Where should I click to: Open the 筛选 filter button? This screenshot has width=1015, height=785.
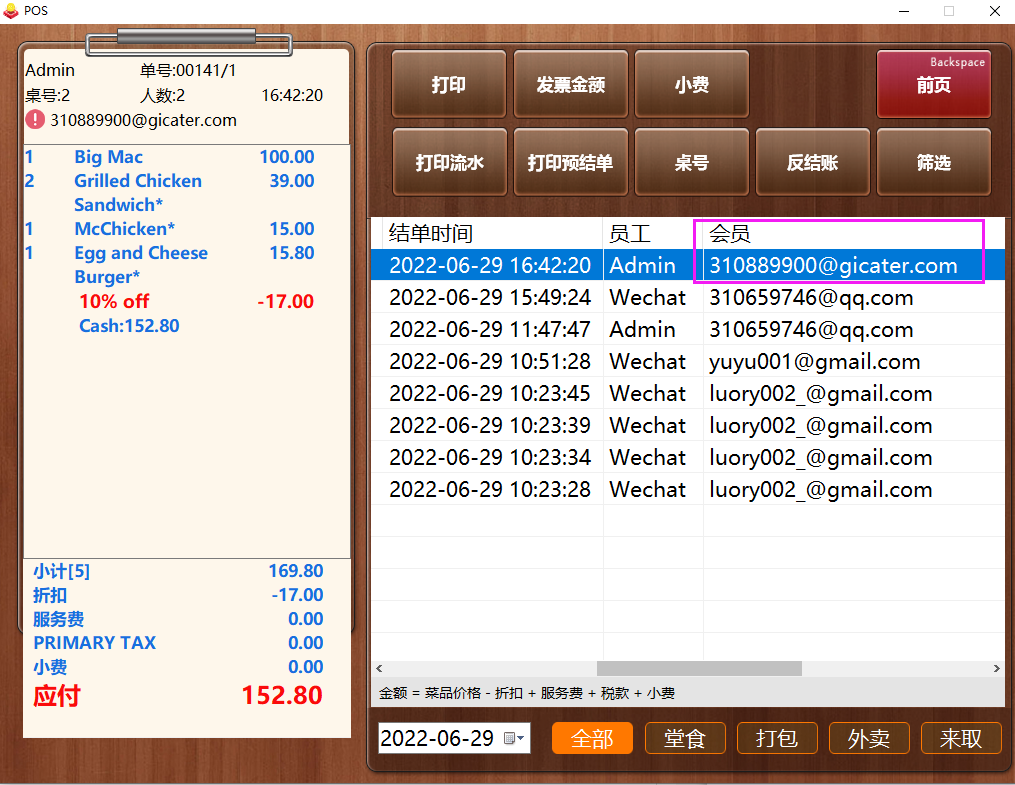point(933,162)
